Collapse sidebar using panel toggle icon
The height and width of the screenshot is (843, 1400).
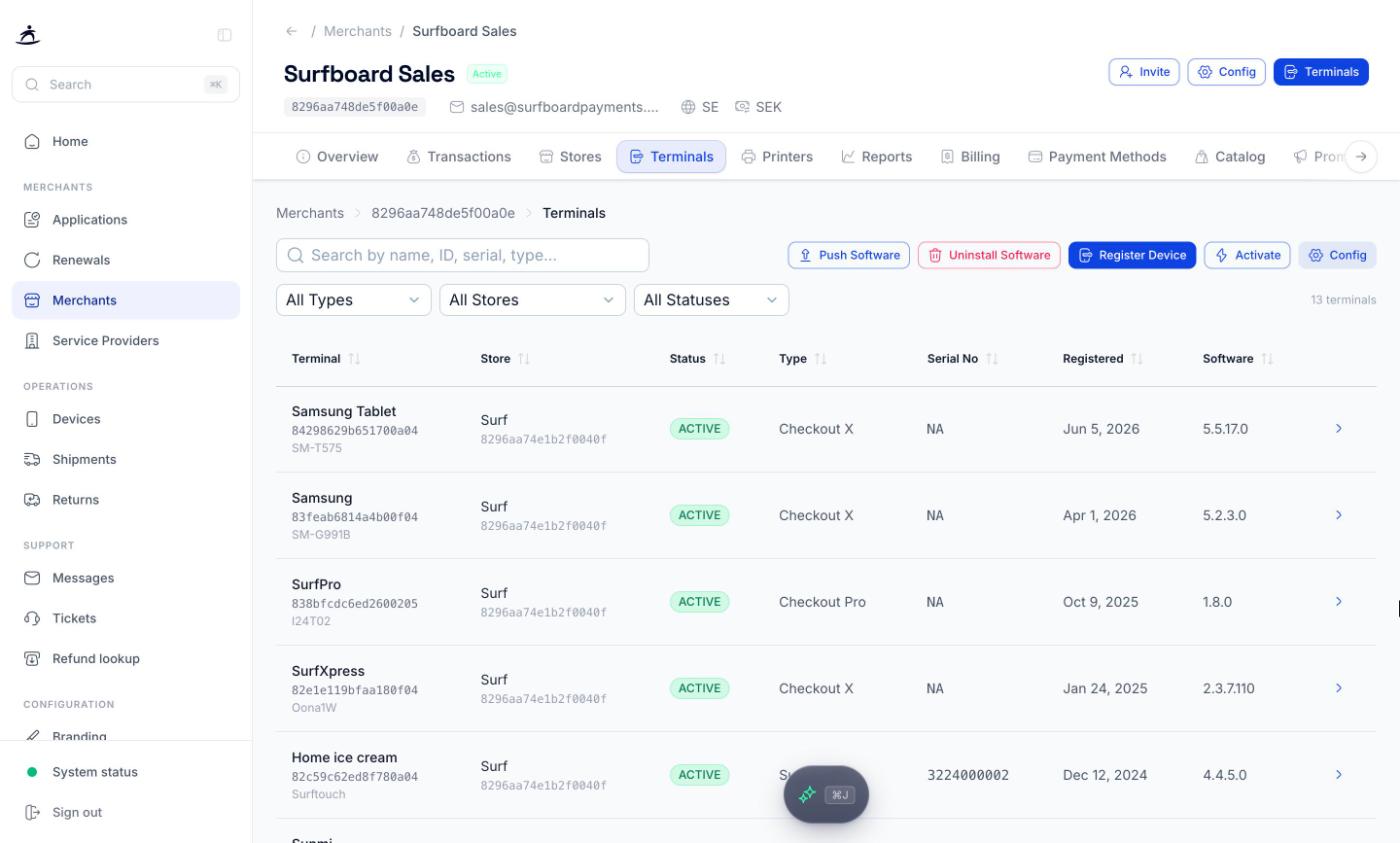[224, 35]
